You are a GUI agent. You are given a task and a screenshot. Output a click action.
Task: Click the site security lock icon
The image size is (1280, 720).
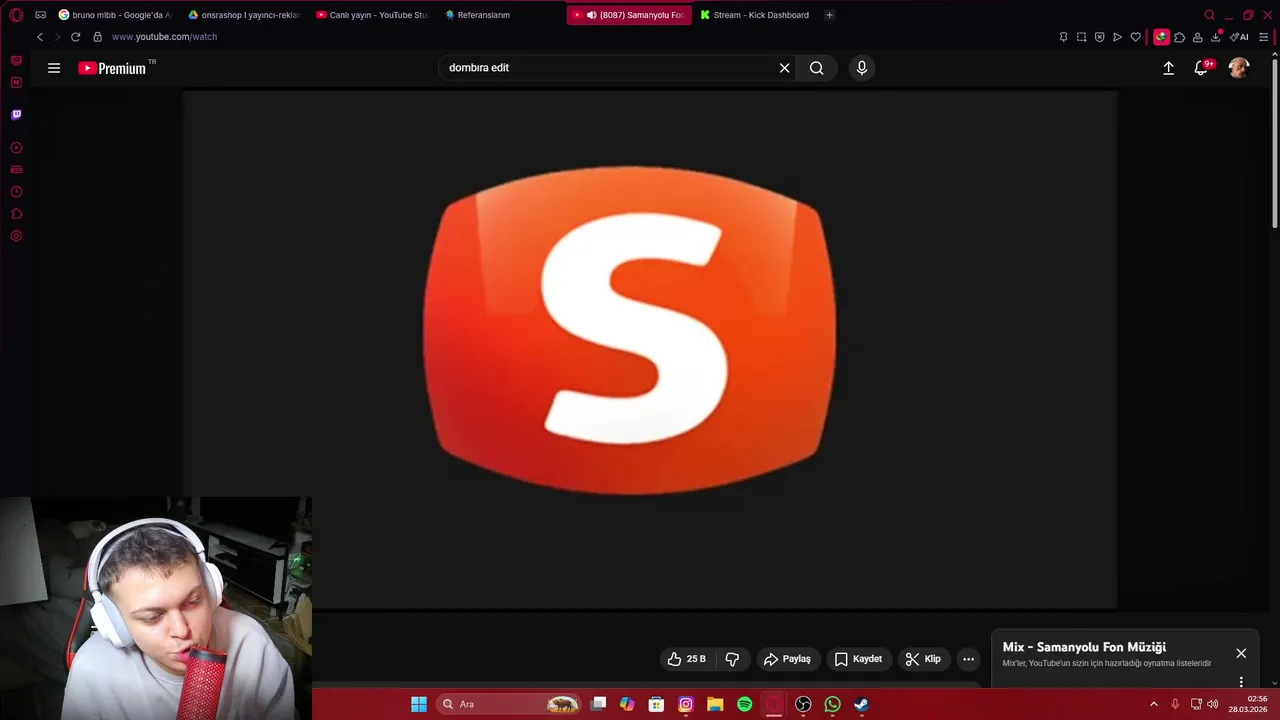97,37
